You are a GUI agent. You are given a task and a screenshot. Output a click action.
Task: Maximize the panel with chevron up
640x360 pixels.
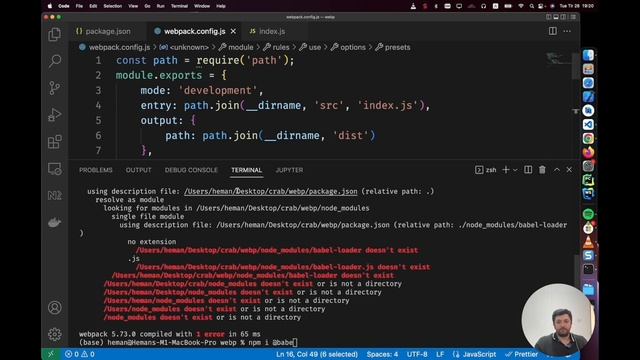pyautogui.click(x=557, y=170)
